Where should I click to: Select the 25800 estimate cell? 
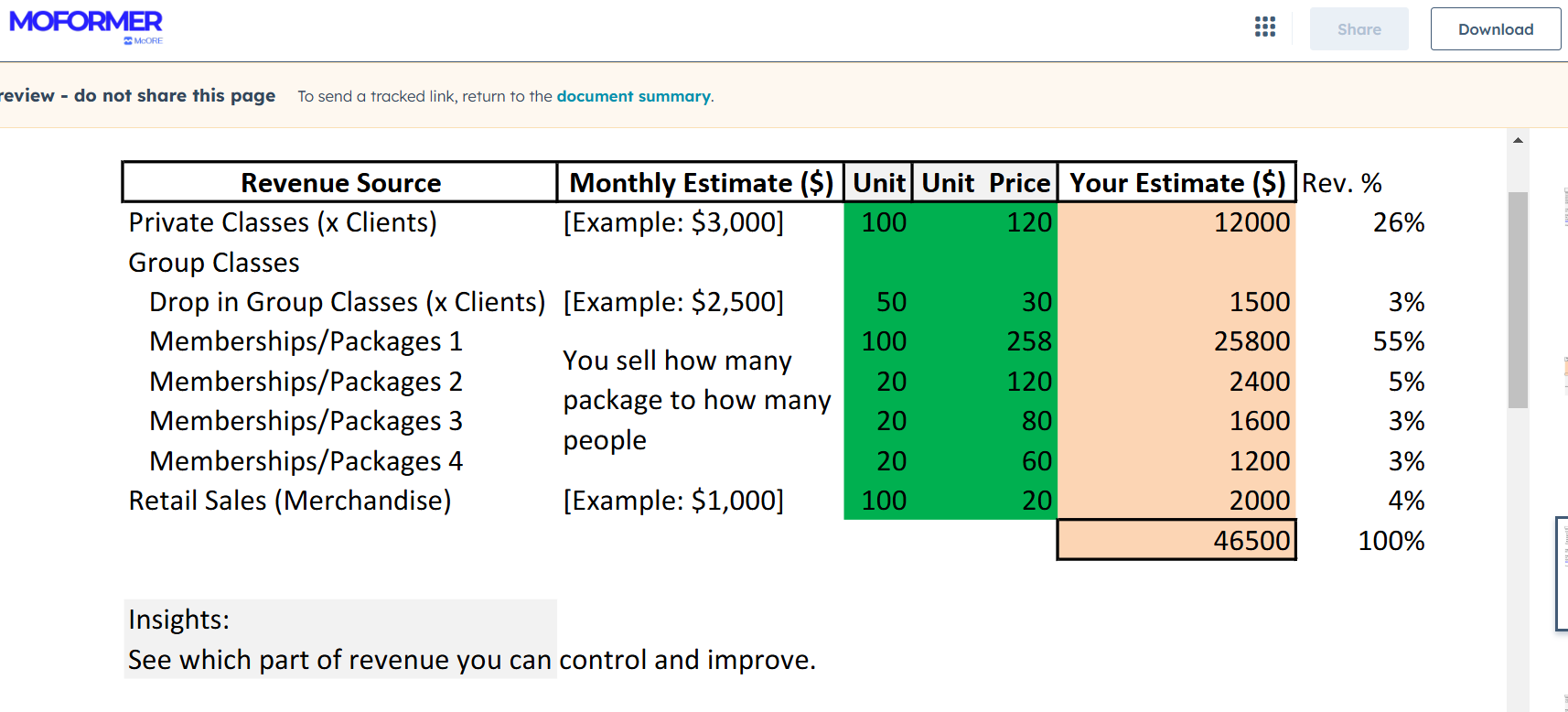[1251, 341]
